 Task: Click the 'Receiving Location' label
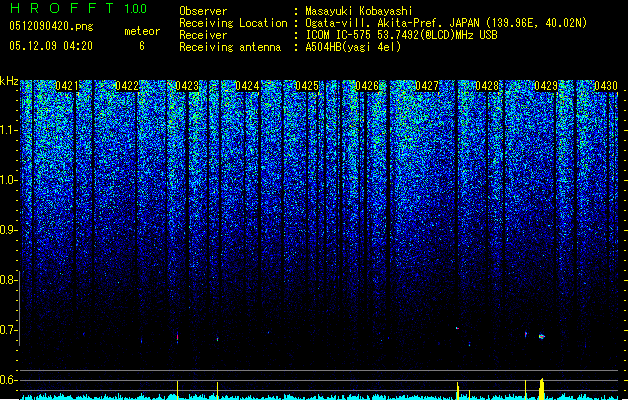(233, 23)
